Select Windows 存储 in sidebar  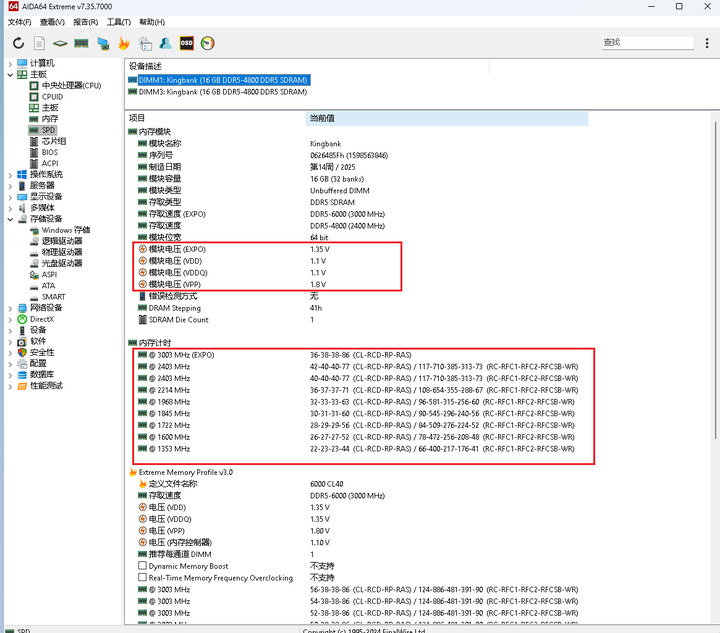[66, 230]
